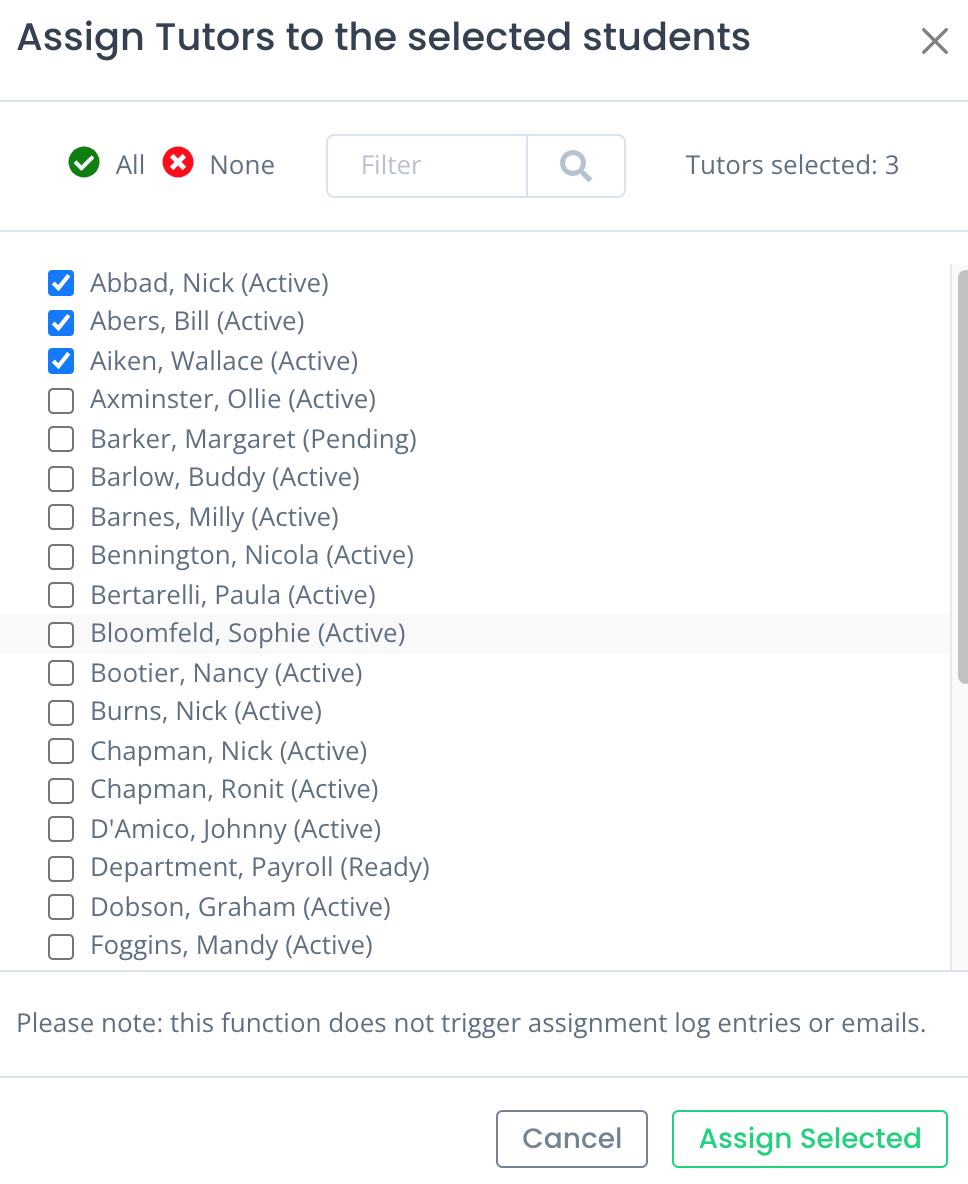Click the name Axminster, Ollie (Active)
Screen dimensions: 968x1184
[233, 399]
